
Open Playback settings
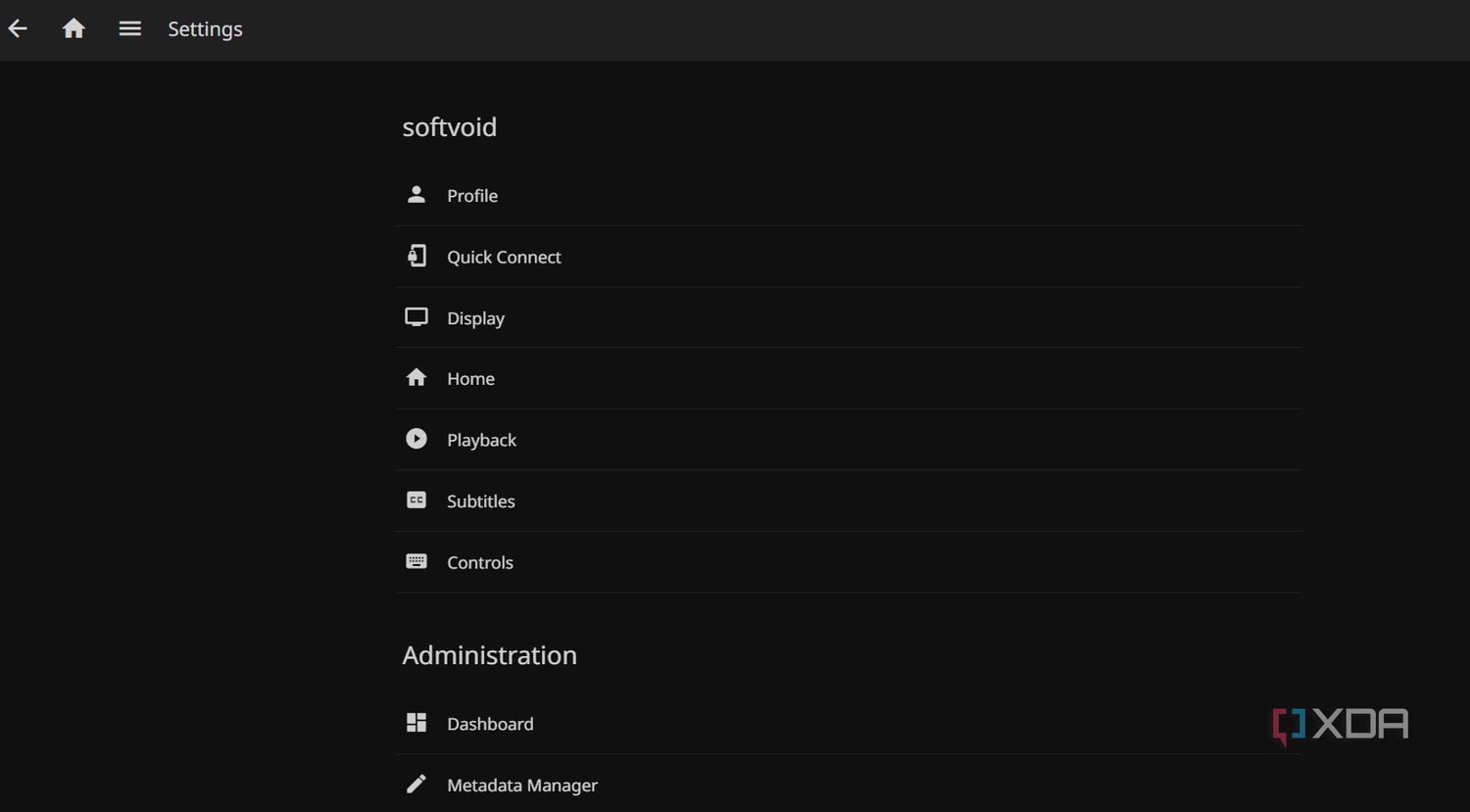(x=849, y=440)
